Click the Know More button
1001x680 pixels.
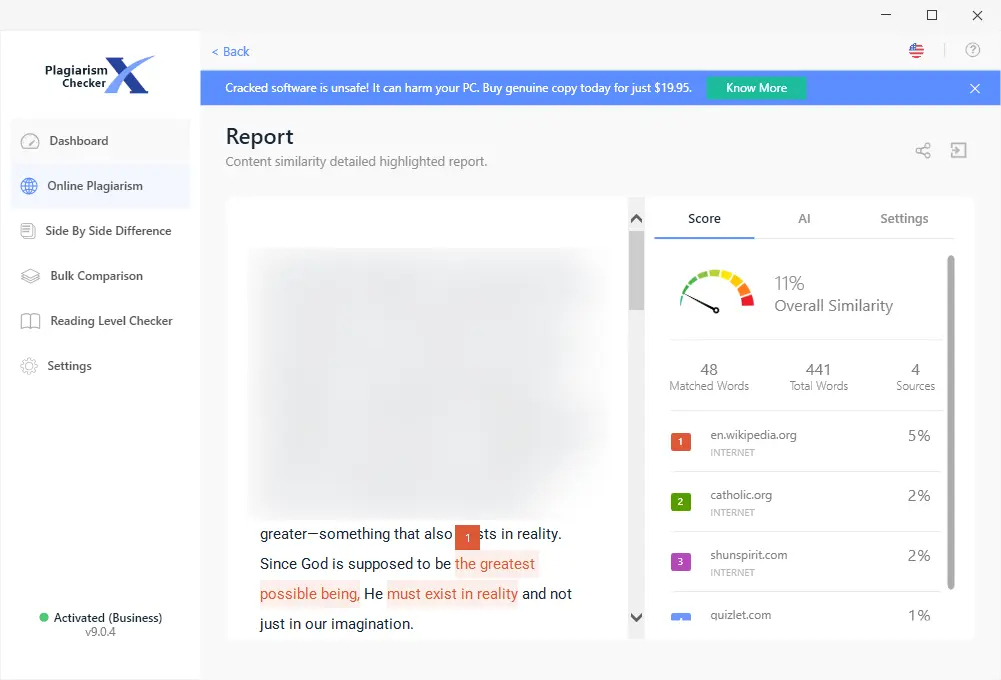pos(756,88)
